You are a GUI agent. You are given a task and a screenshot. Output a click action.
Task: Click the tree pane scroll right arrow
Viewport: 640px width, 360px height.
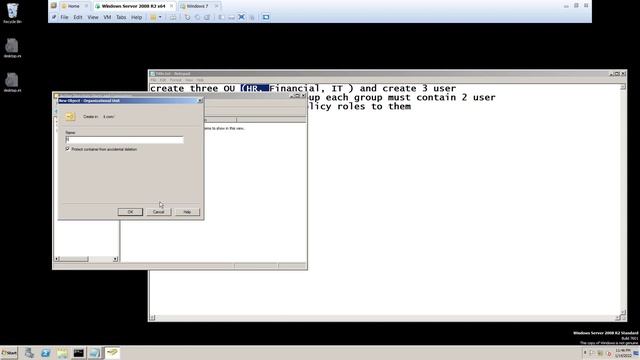pos(115,259)
